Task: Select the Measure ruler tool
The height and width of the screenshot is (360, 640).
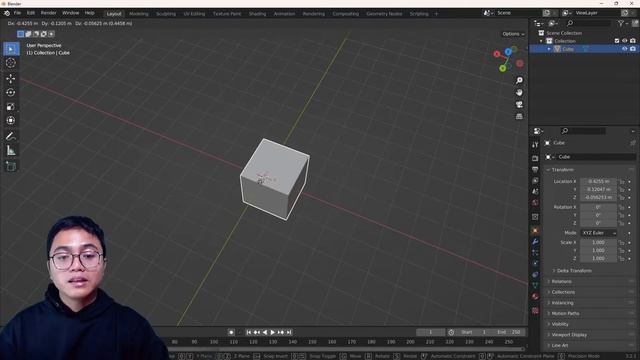Action: (x=11, y=151)
